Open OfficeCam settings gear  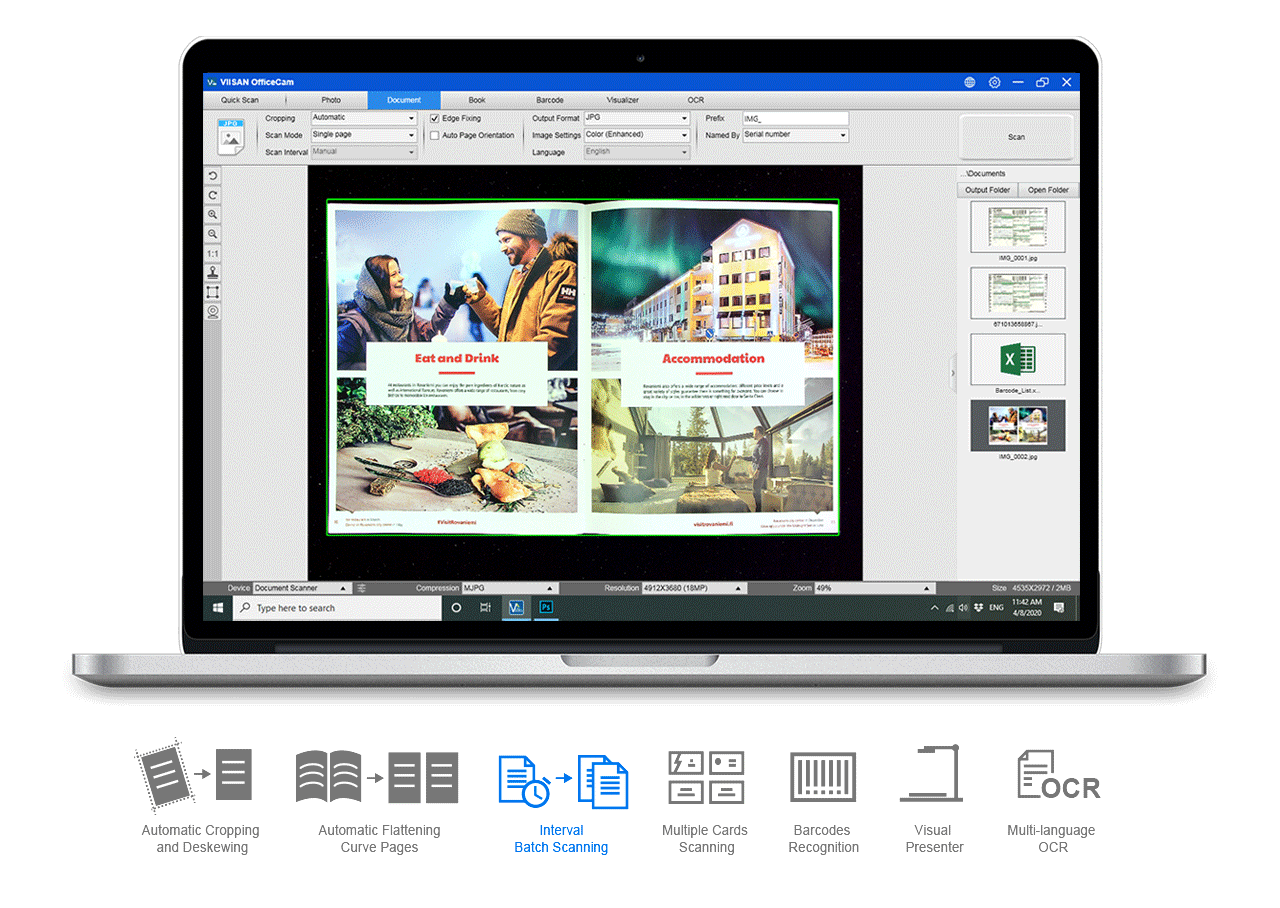coord(994,82)
